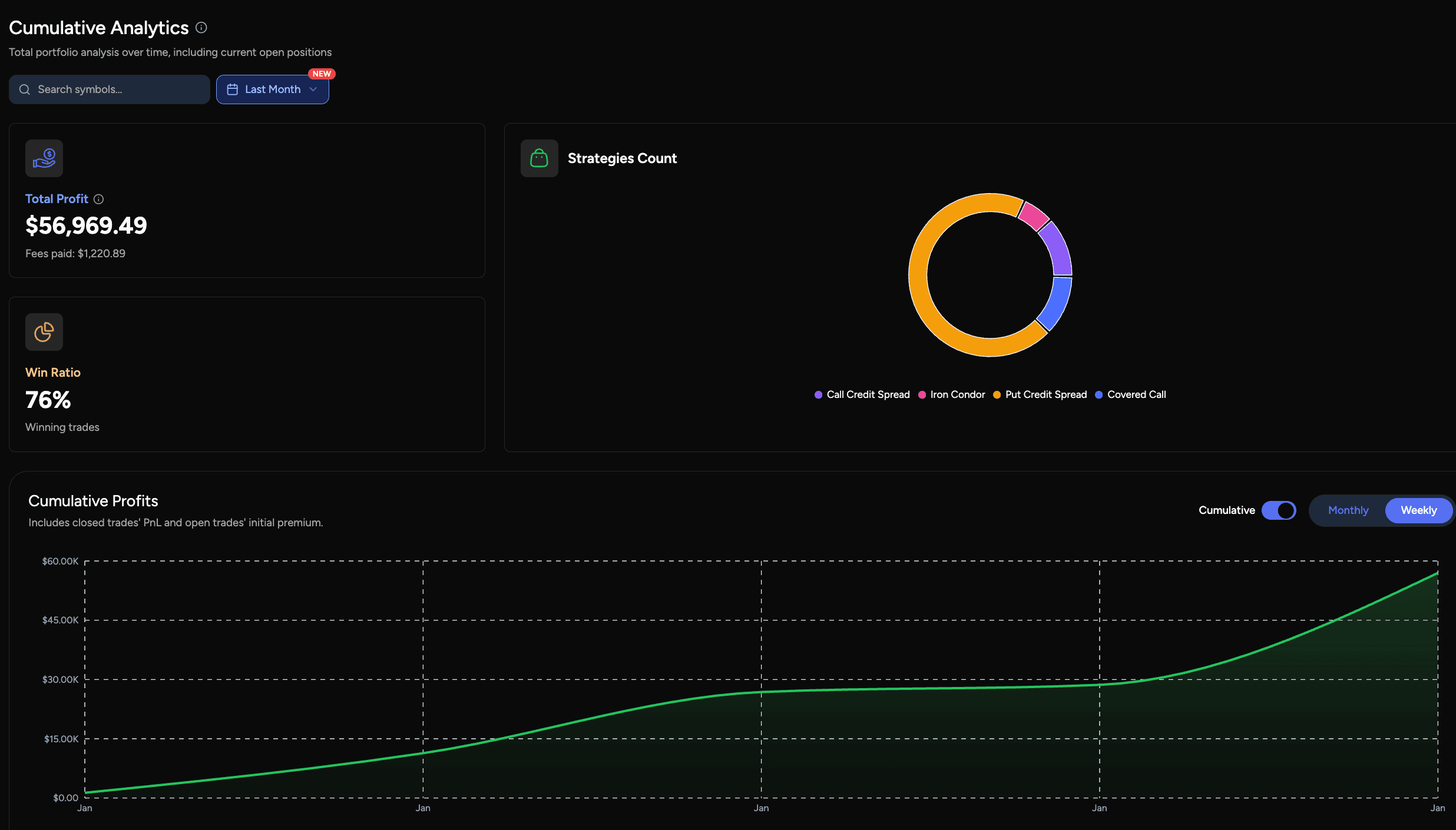This screenshot has width=1456, height=830.
Task: Click the Call Credit Spread legend entry
Action: coord(867,394)
